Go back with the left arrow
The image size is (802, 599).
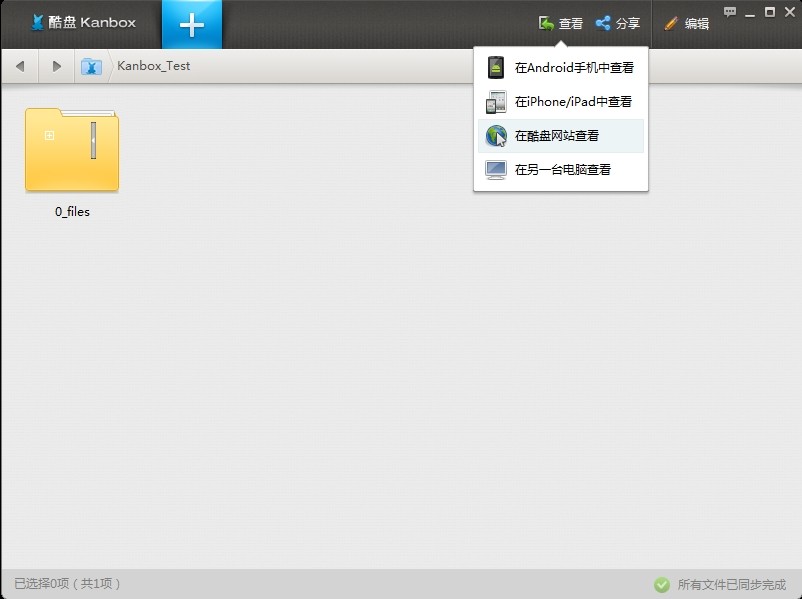pos(20,66)
